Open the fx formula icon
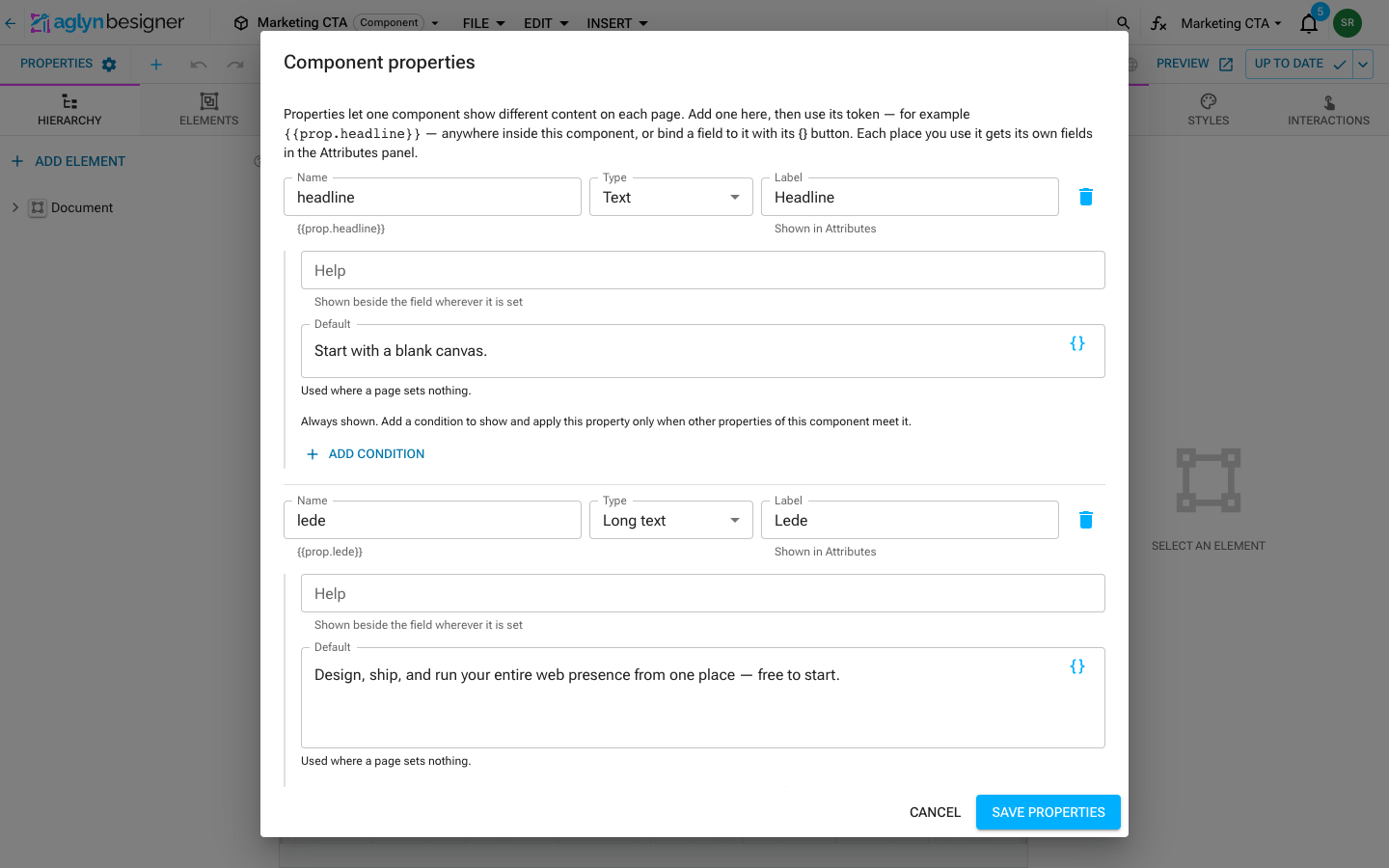Image resolution: width=1389 pixels, height=868 pixels. pyautogui.click(x=1158, y=23)
